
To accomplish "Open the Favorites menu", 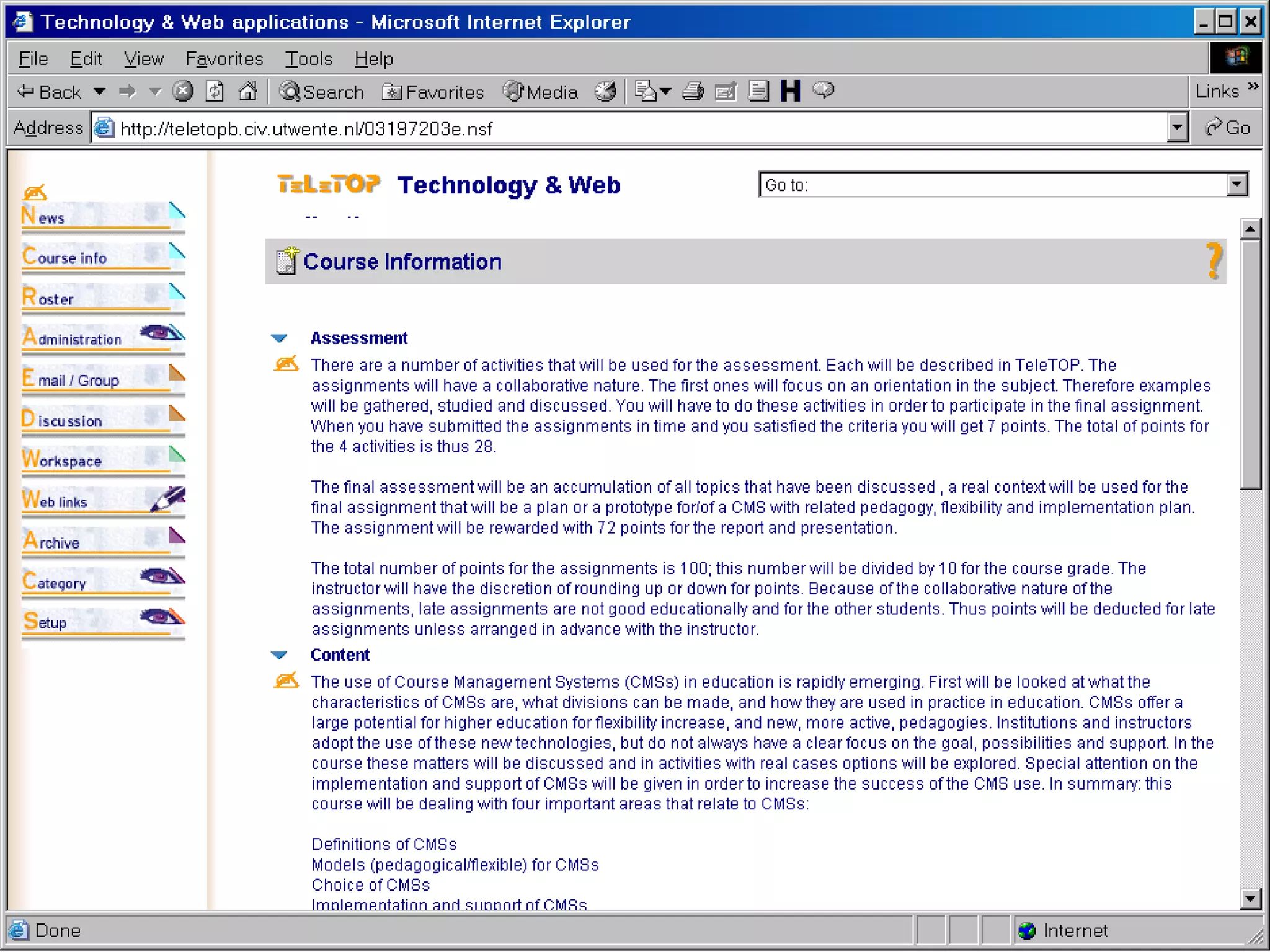I will point(224,59).
